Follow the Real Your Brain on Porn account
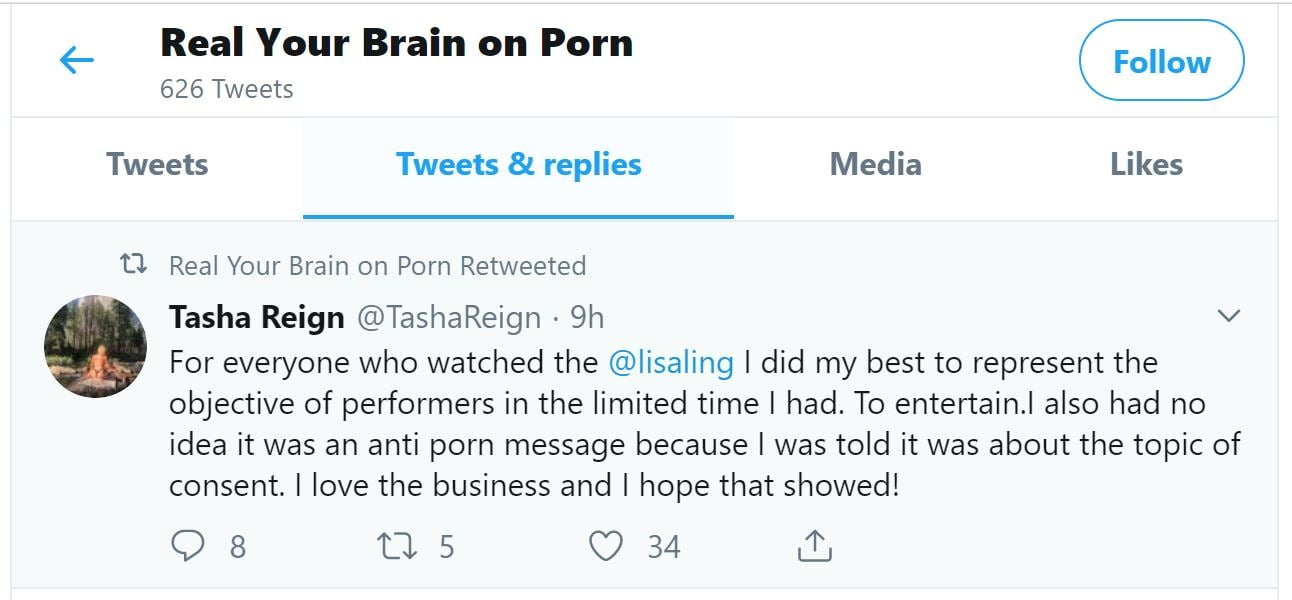This screenshot has width=1292, height=600. click(x=1161, y=62)
